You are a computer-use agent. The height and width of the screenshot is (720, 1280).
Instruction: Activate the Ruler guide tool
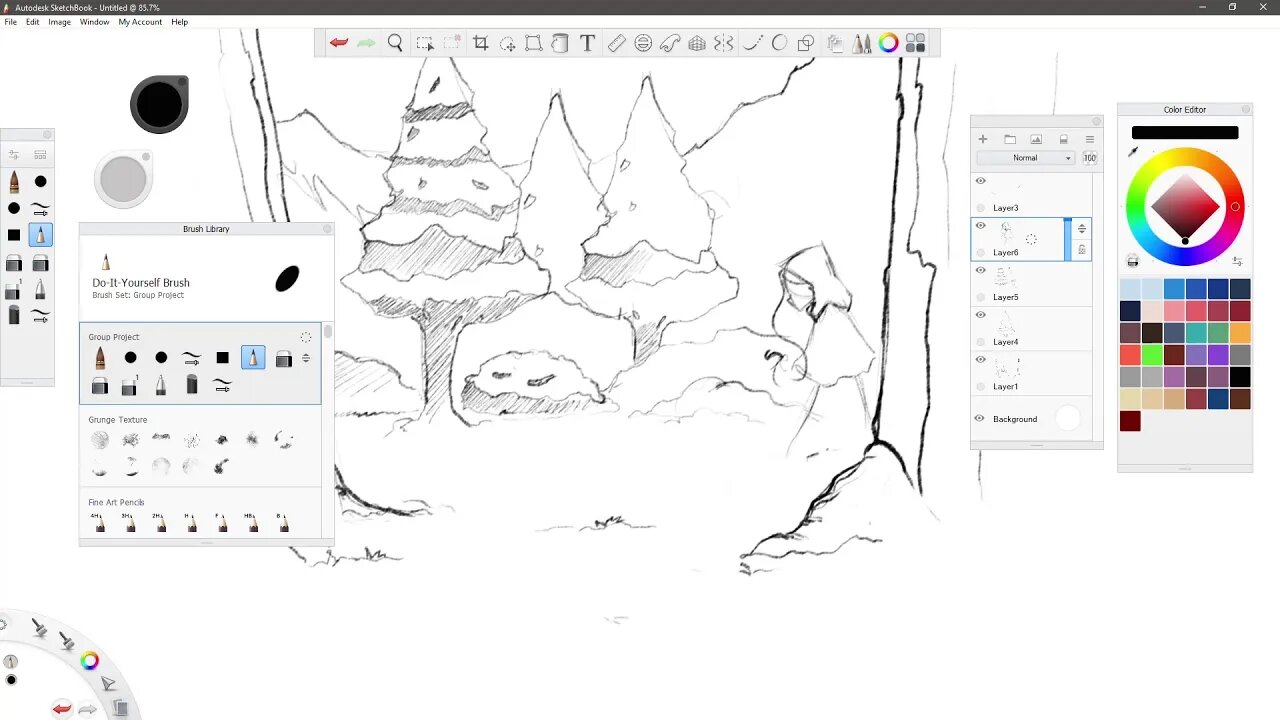(x=616, y=43)
